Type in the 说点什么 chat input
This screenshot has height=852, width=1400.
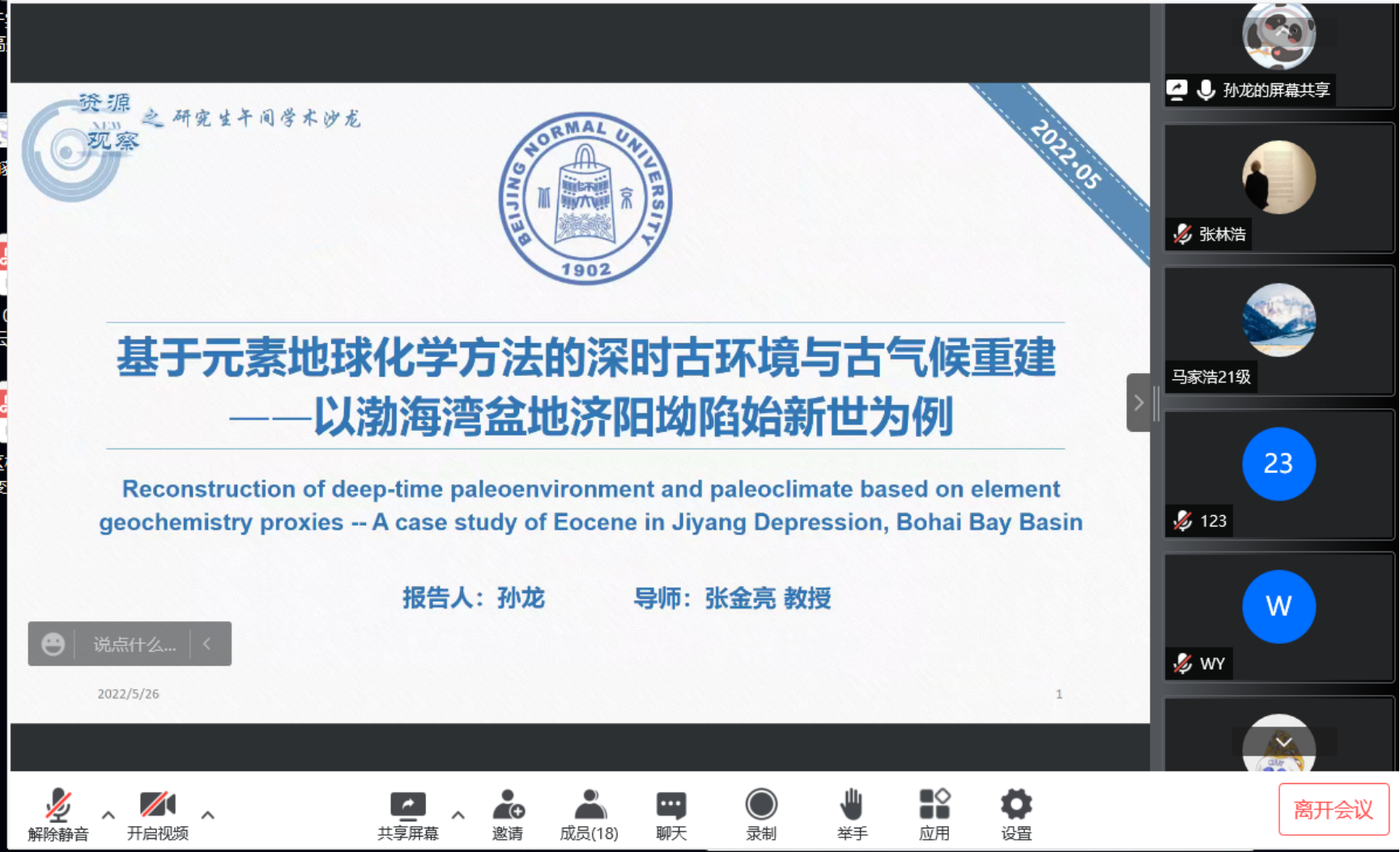pos(134,645)
